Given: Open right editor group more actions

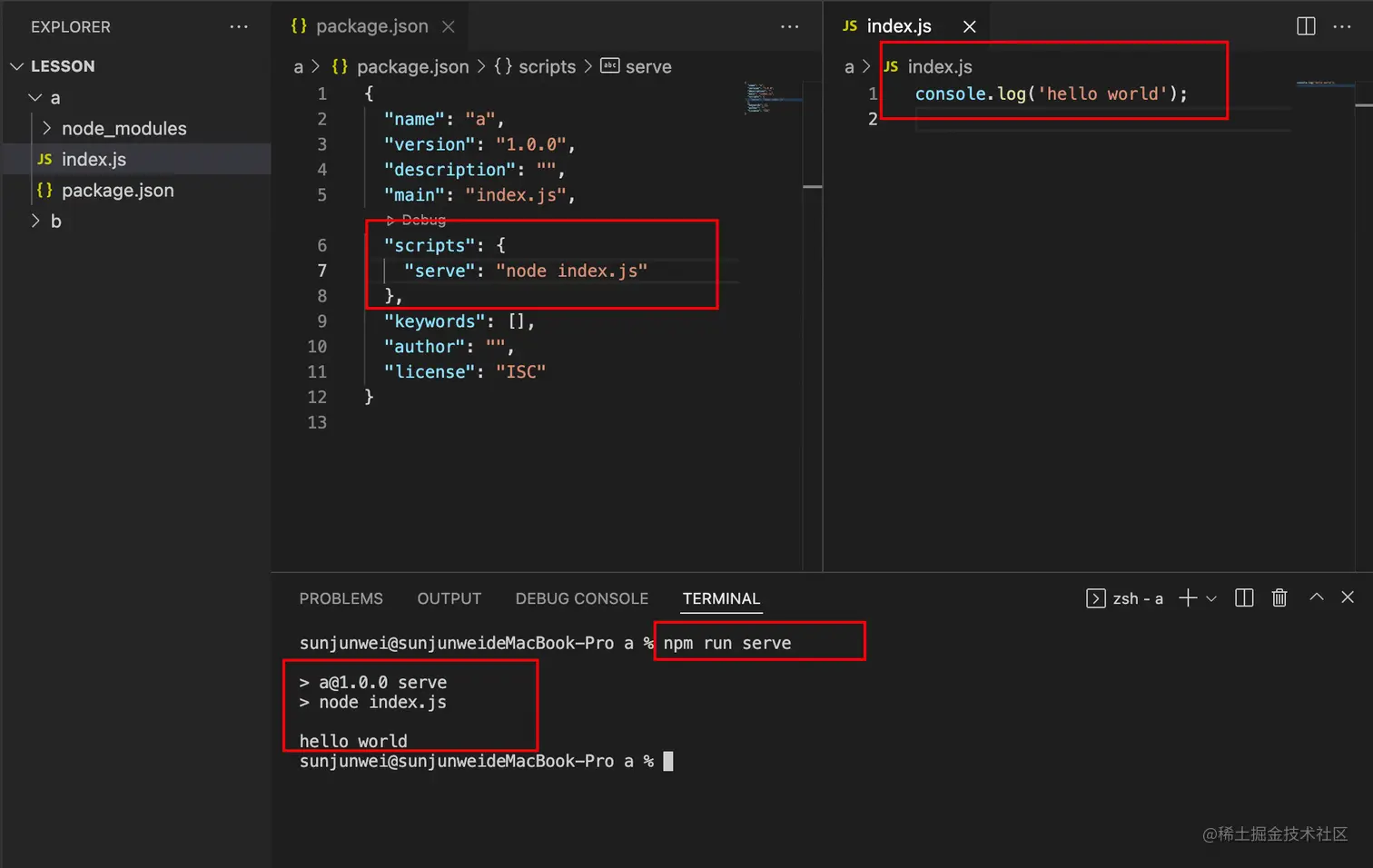Looking at the screenshot, I should point(1342,26).
